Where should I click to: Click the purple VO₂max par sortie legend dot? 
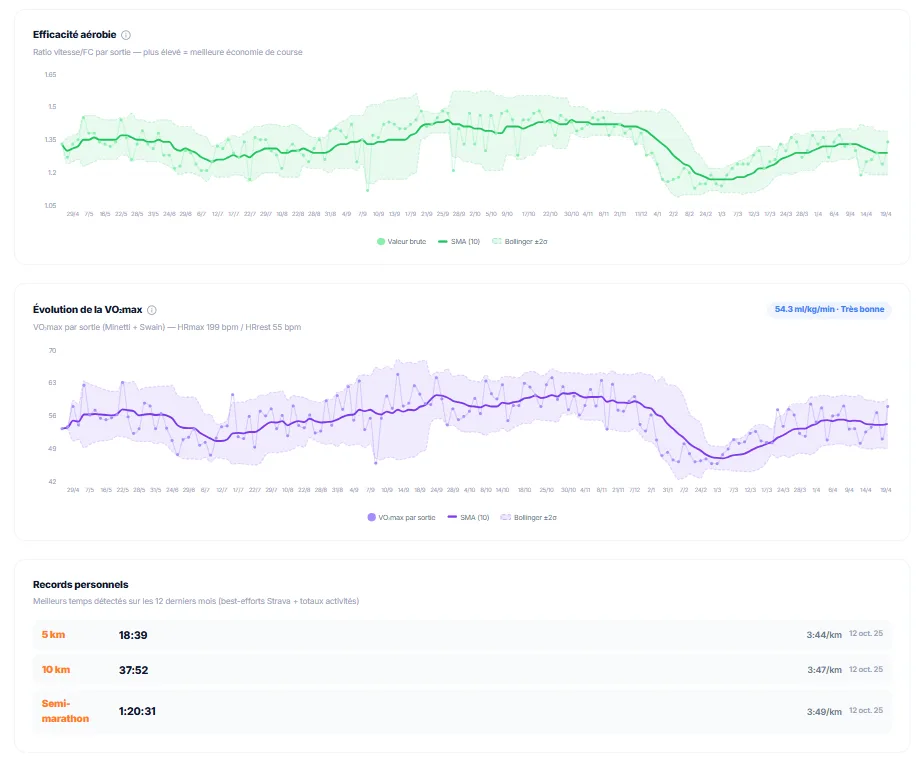coord(371,517)
